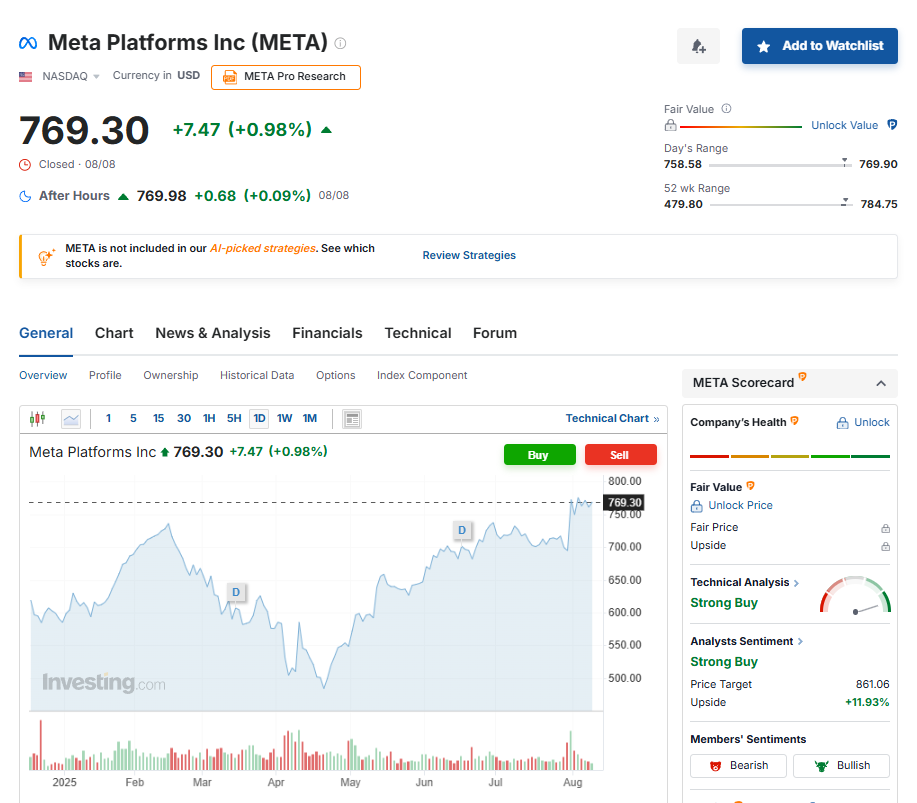Viewport: 917px width, 803px height.
Task: Open the Forum tab
Action: click(495, 333)
